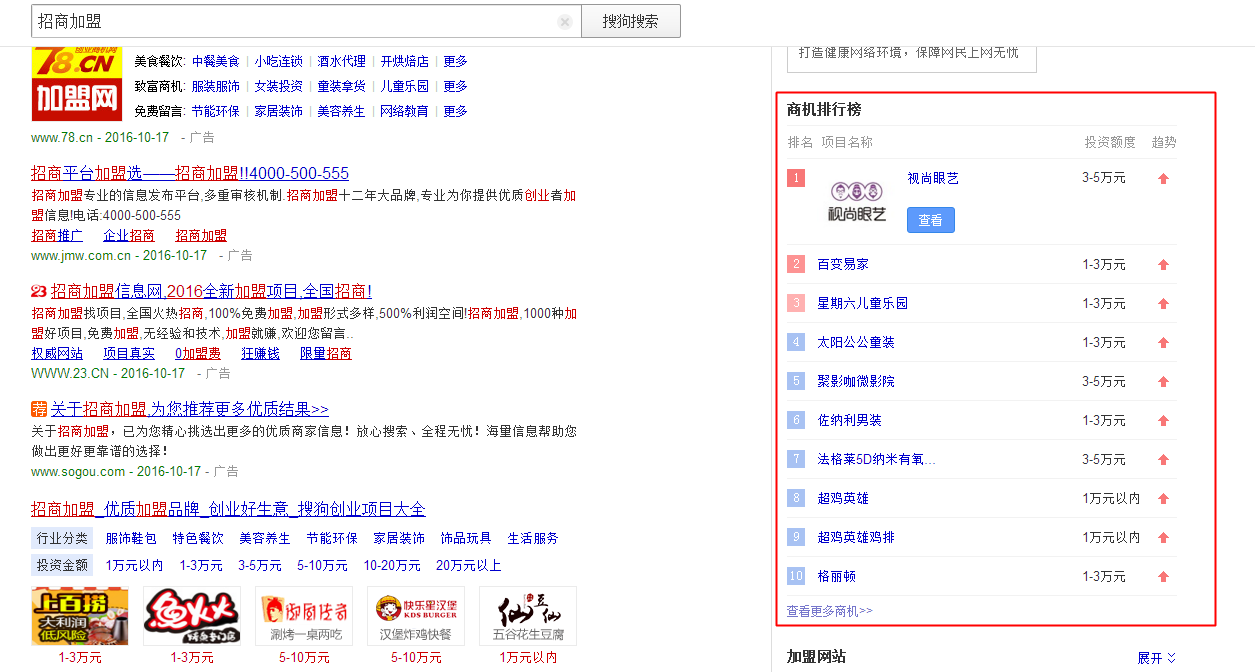Open 鱼火火 brand thumbnail
This screenshot has height=672, width=1255.
coord(192,616)
